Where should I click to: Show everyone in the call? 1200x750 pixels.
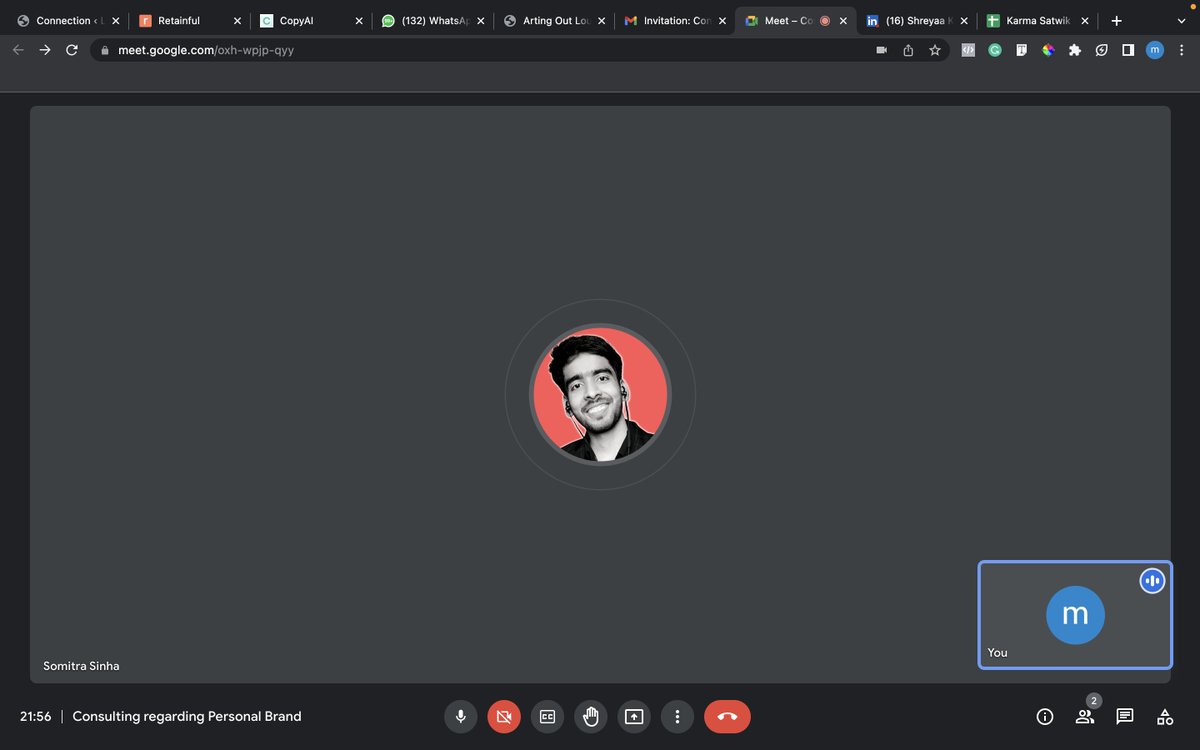[1085, 716]
